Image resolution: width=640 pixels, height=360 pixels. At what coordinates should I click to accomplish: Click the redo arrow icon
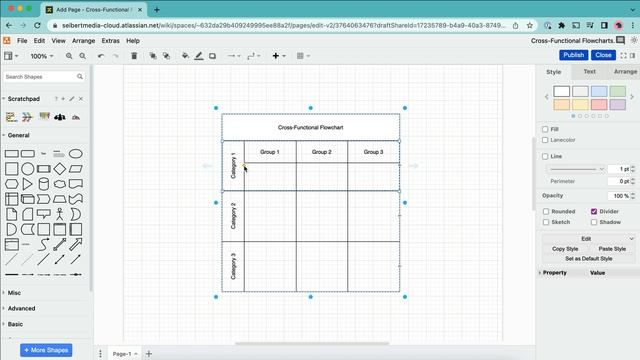(116, 56)
